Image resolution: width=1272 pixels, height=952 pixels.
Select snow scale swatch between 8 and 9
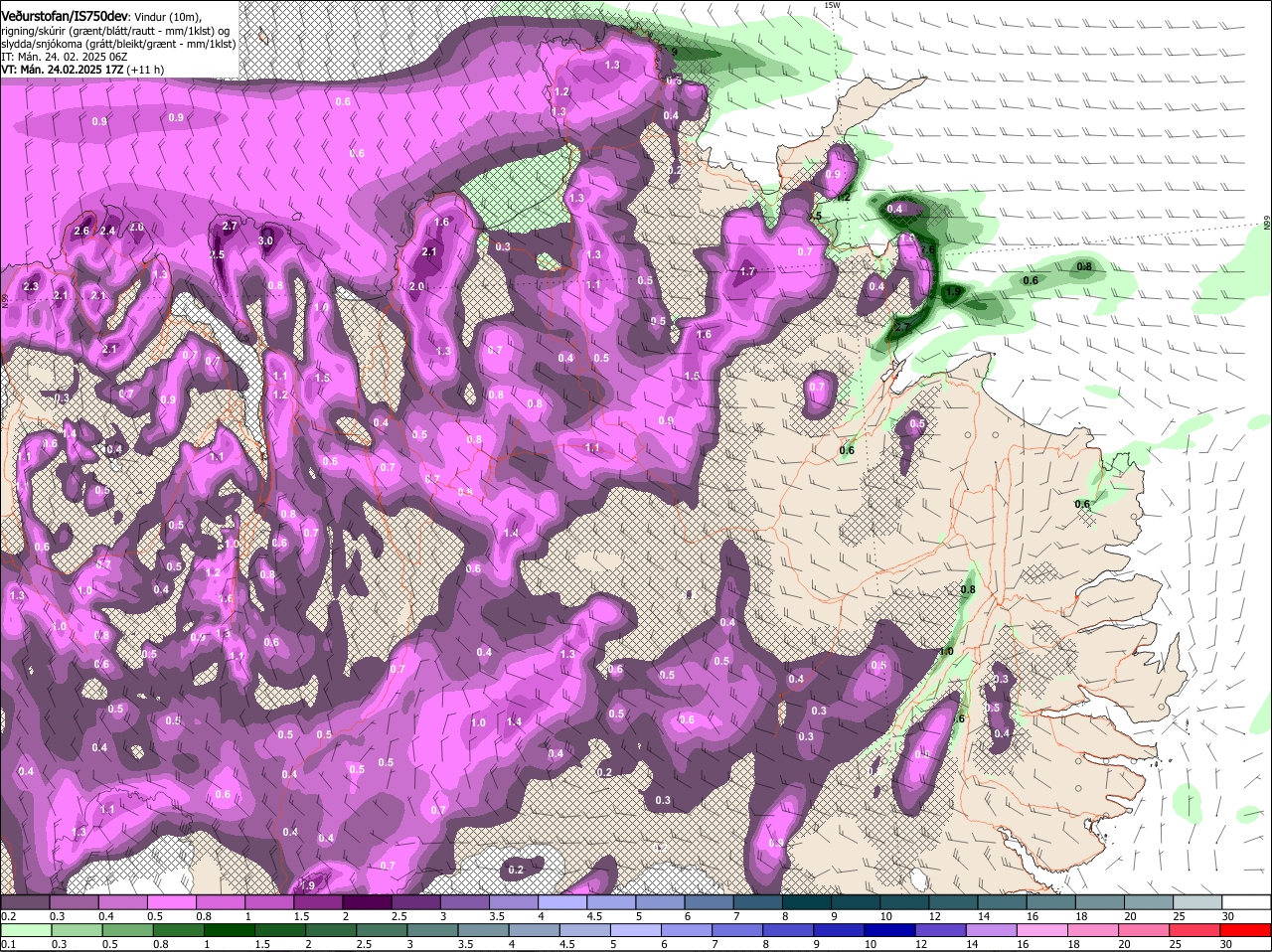[x=807, y=901]
